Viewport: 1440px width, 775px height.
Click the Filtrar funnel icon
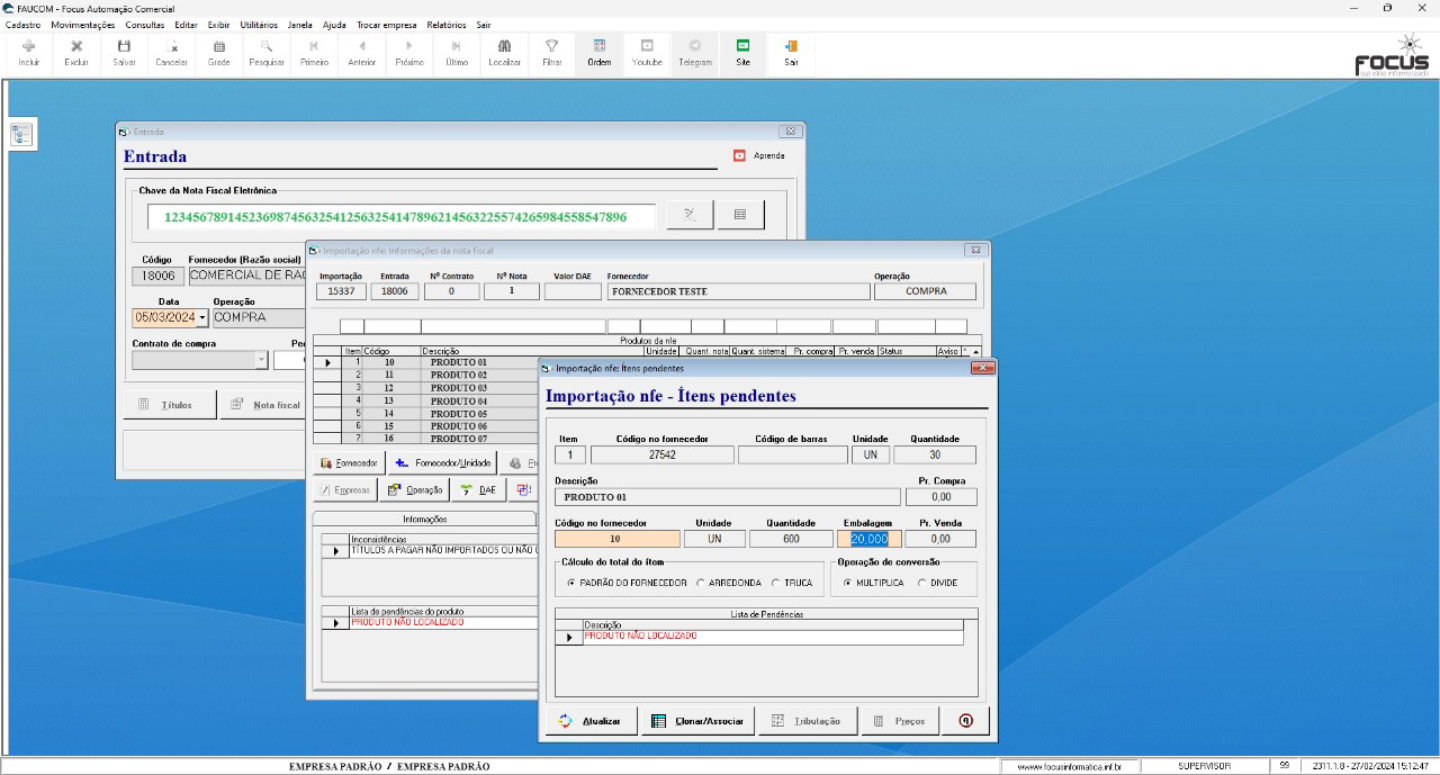552,52
